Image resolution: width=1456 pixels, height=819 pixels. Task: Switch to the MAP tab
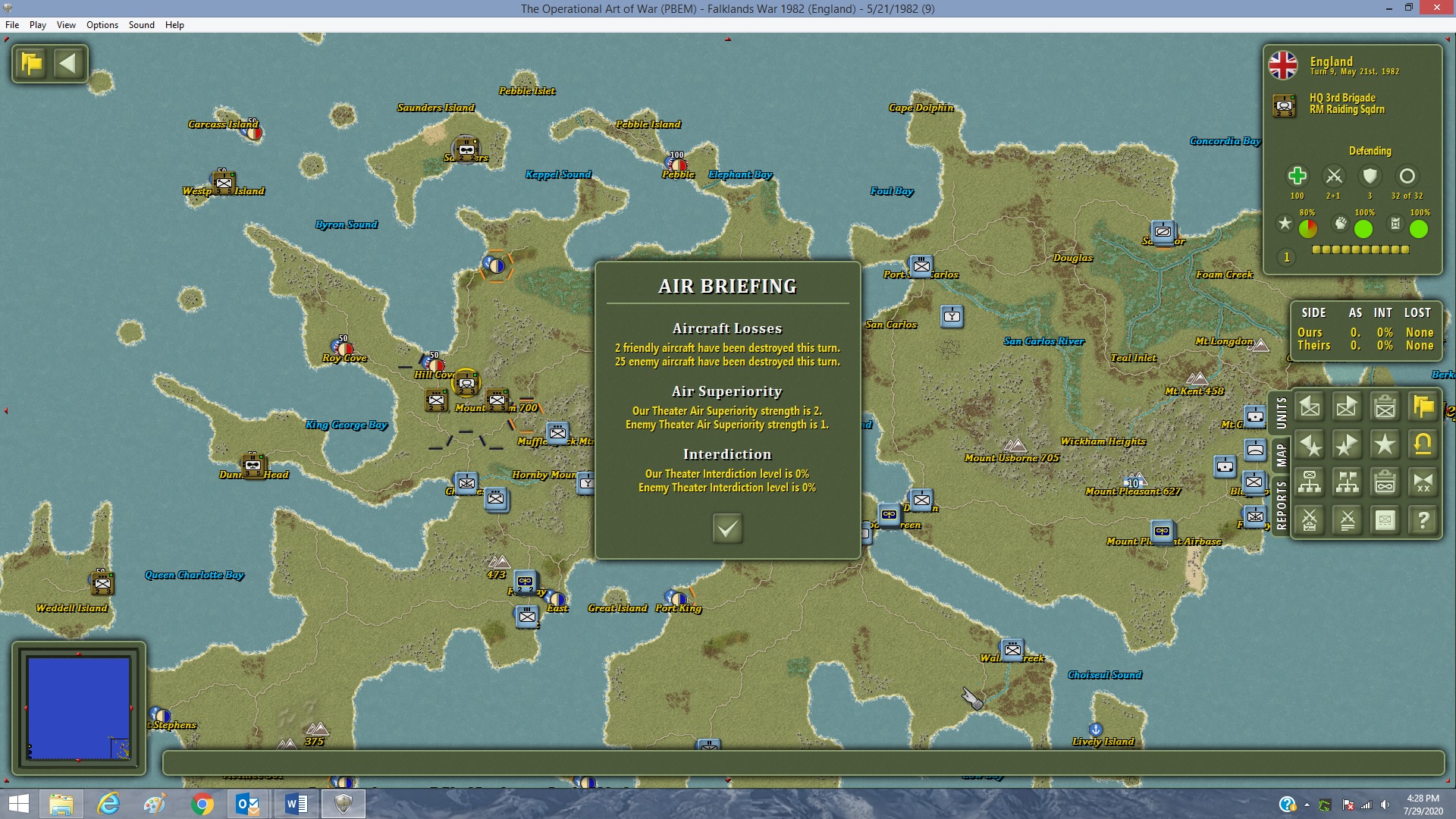(1281, 455)
